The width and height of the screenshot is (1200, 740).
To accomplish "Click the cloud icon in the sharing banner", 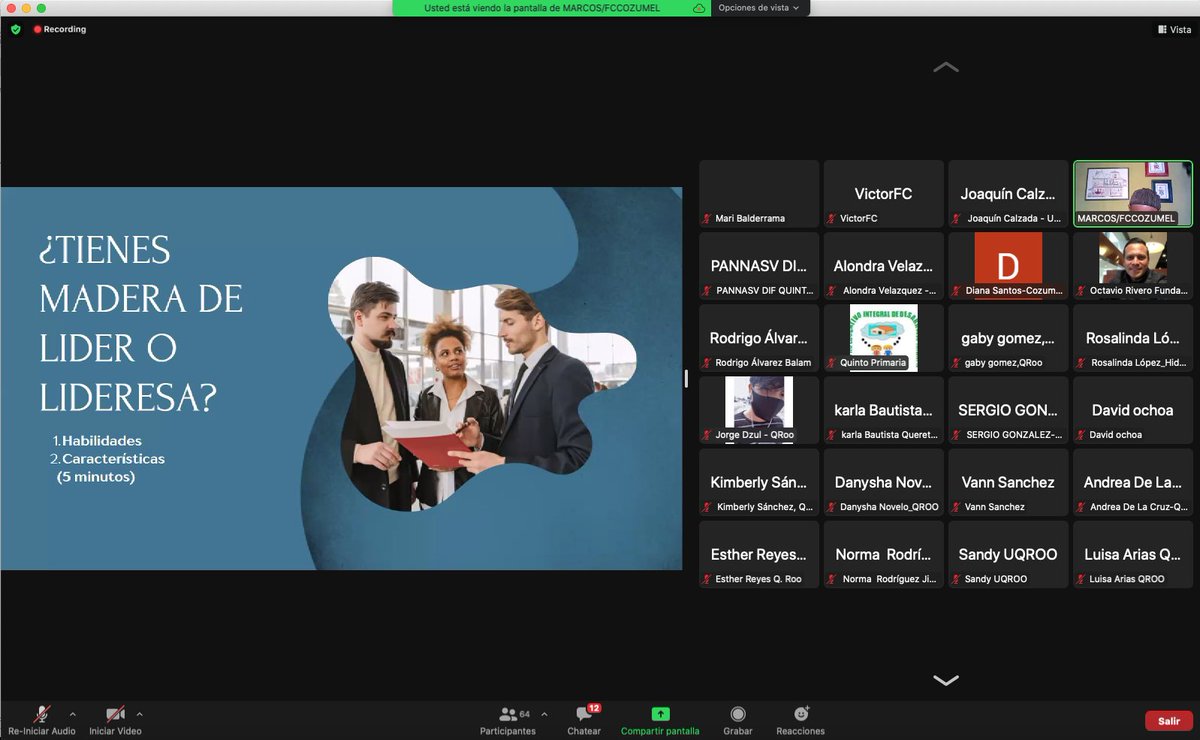I will pos(698,8).
